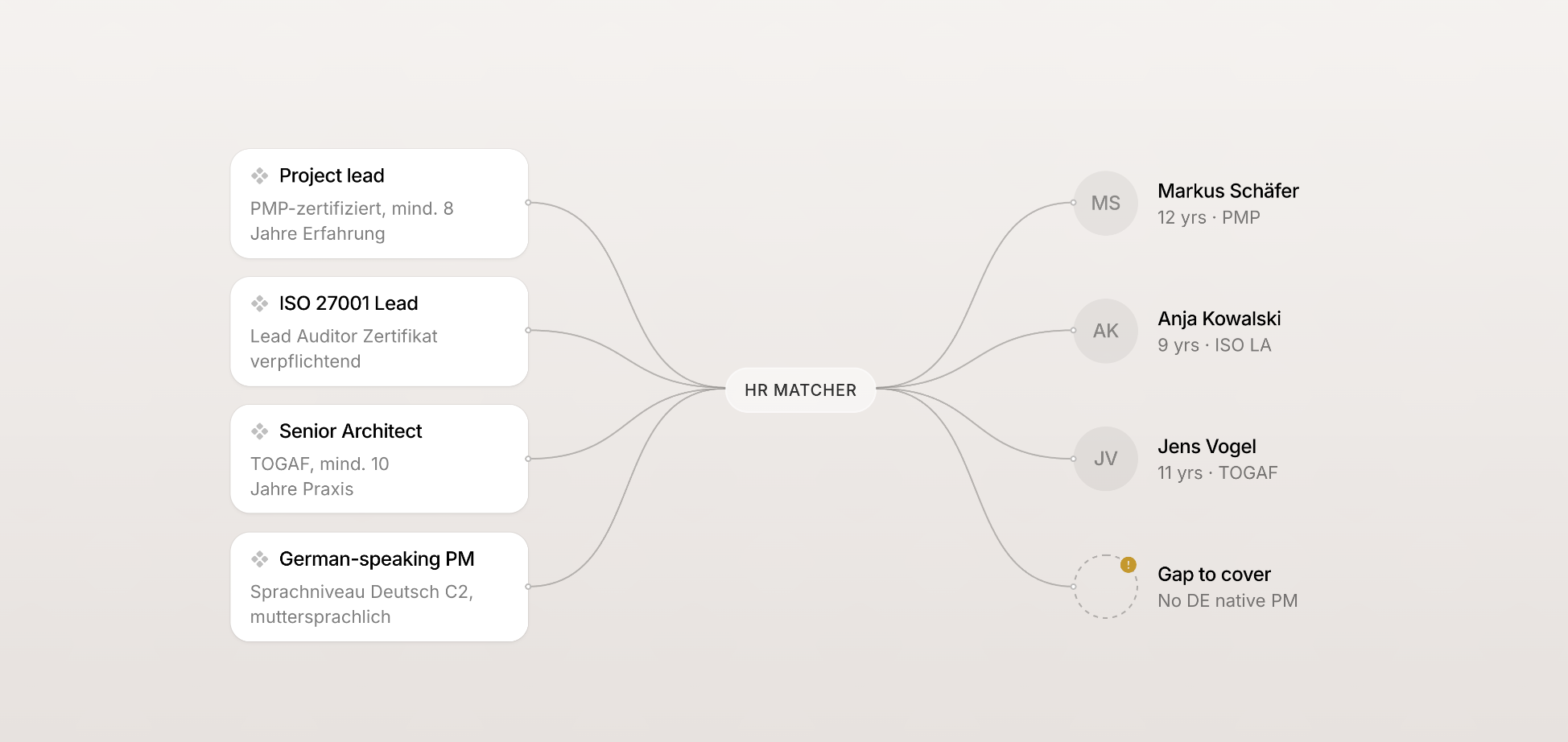
Task: Click the German-speaking PM card title
Action: coord(377,559)
